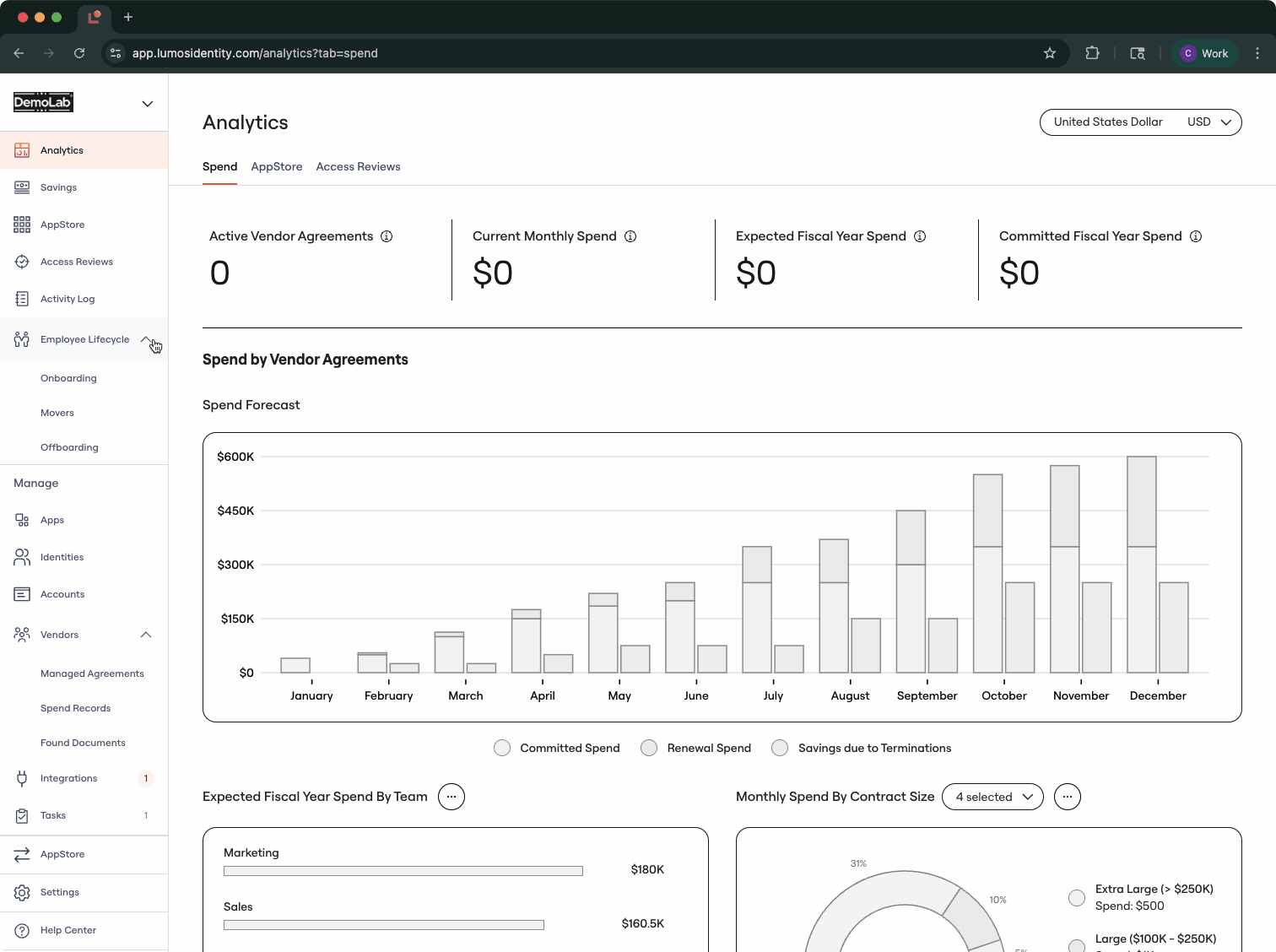This screenshot has width=1276, height=952.
Task: Click the Settings gear icon
Action: pos(22,892)
